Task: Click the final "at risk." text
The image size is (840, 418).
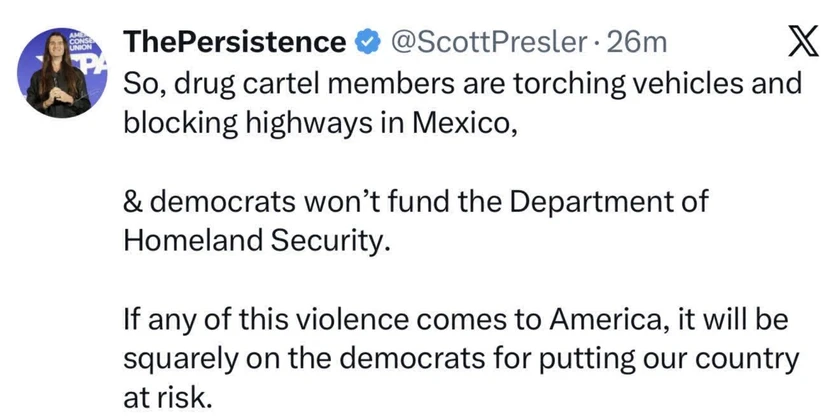Action: 168,397
